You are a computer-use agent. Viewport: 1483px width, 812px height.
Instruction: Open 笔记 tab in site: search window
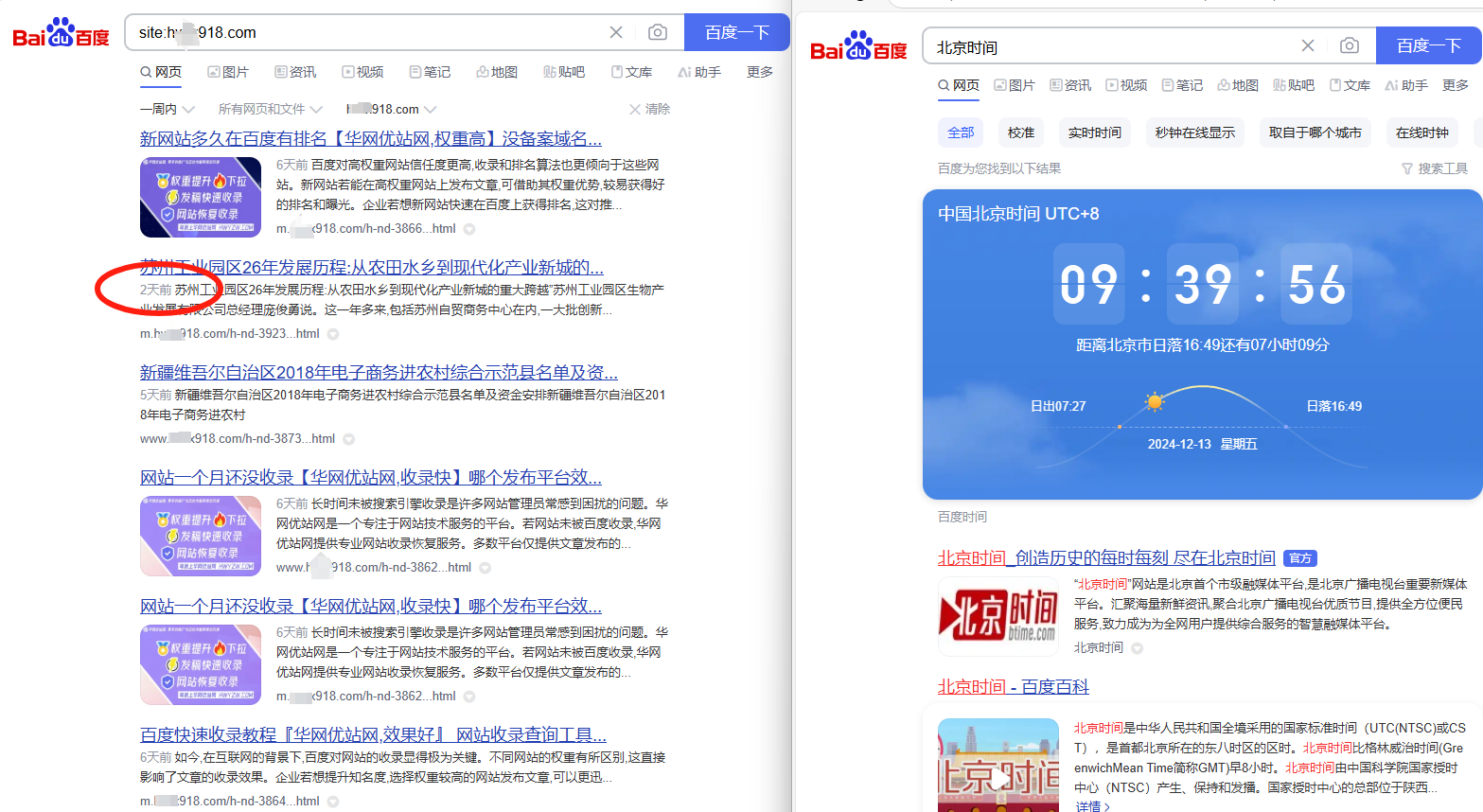tap(430, 72)
